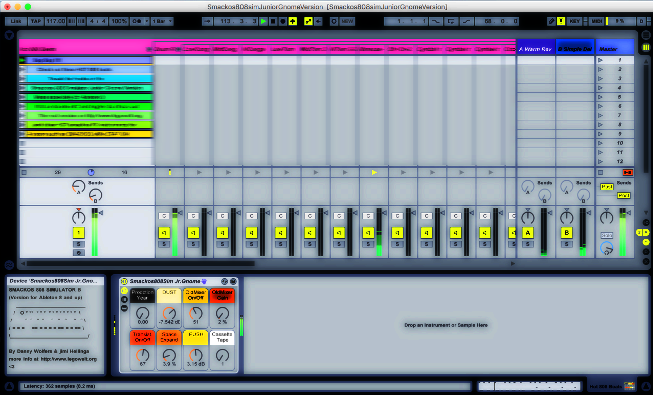Click the clip overview strip in the bottom bar
653x395 pixels.
coord(529,386)
